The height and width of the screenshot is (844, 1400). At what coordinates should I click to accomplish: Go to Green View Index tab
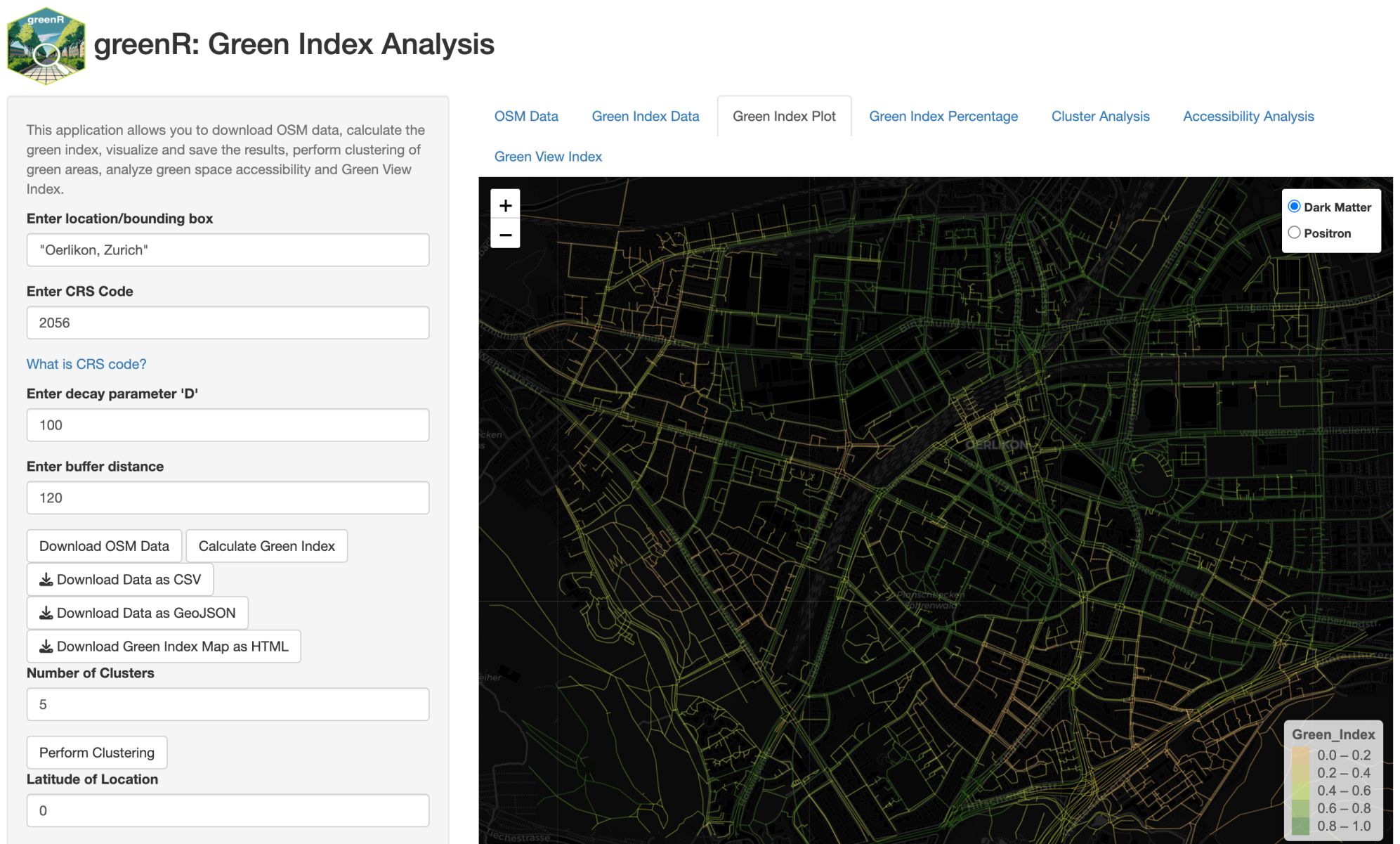pyautogui.click(x=548, y=157)
